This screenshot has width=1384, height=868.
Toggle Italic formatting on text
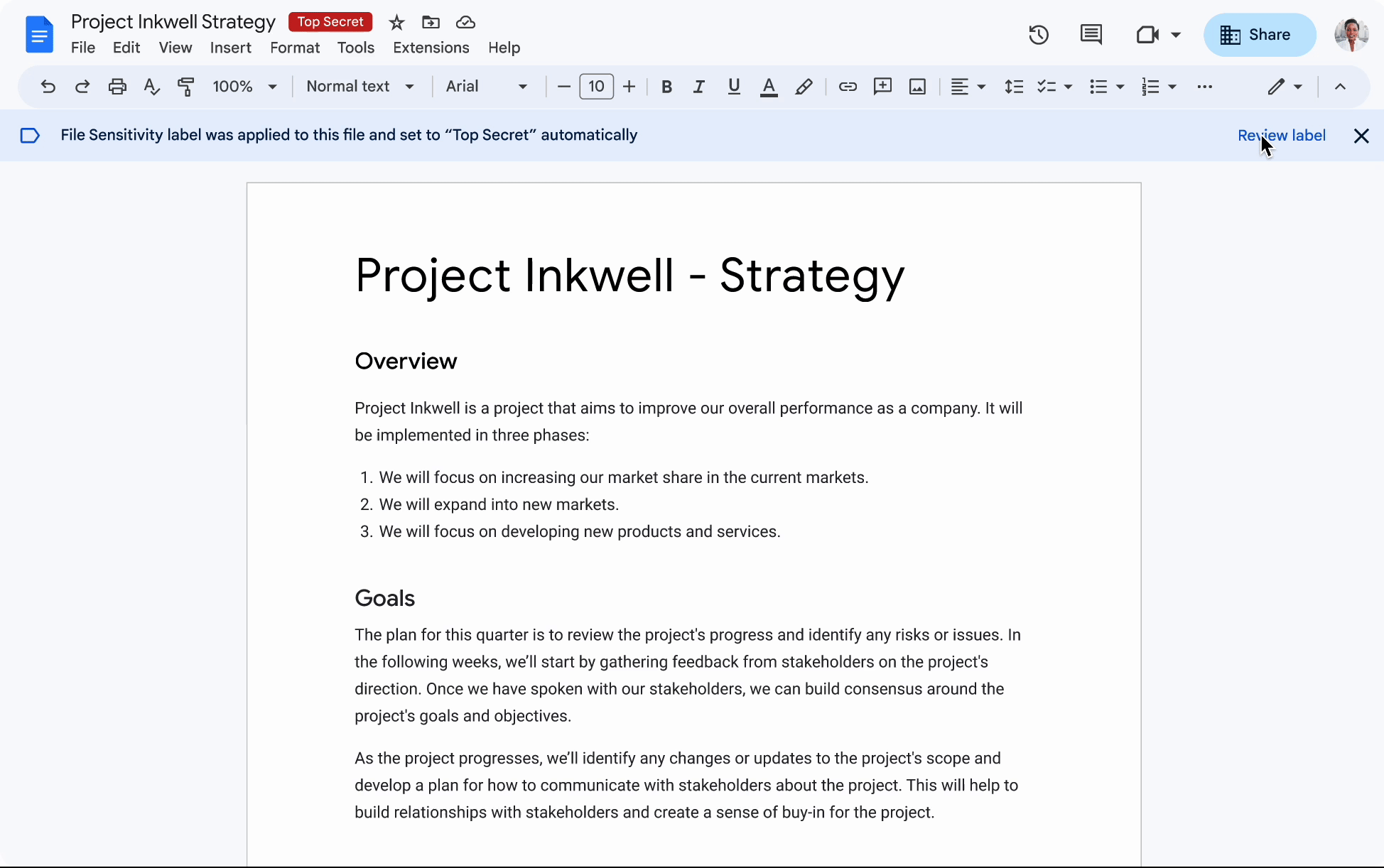point(699,86)
